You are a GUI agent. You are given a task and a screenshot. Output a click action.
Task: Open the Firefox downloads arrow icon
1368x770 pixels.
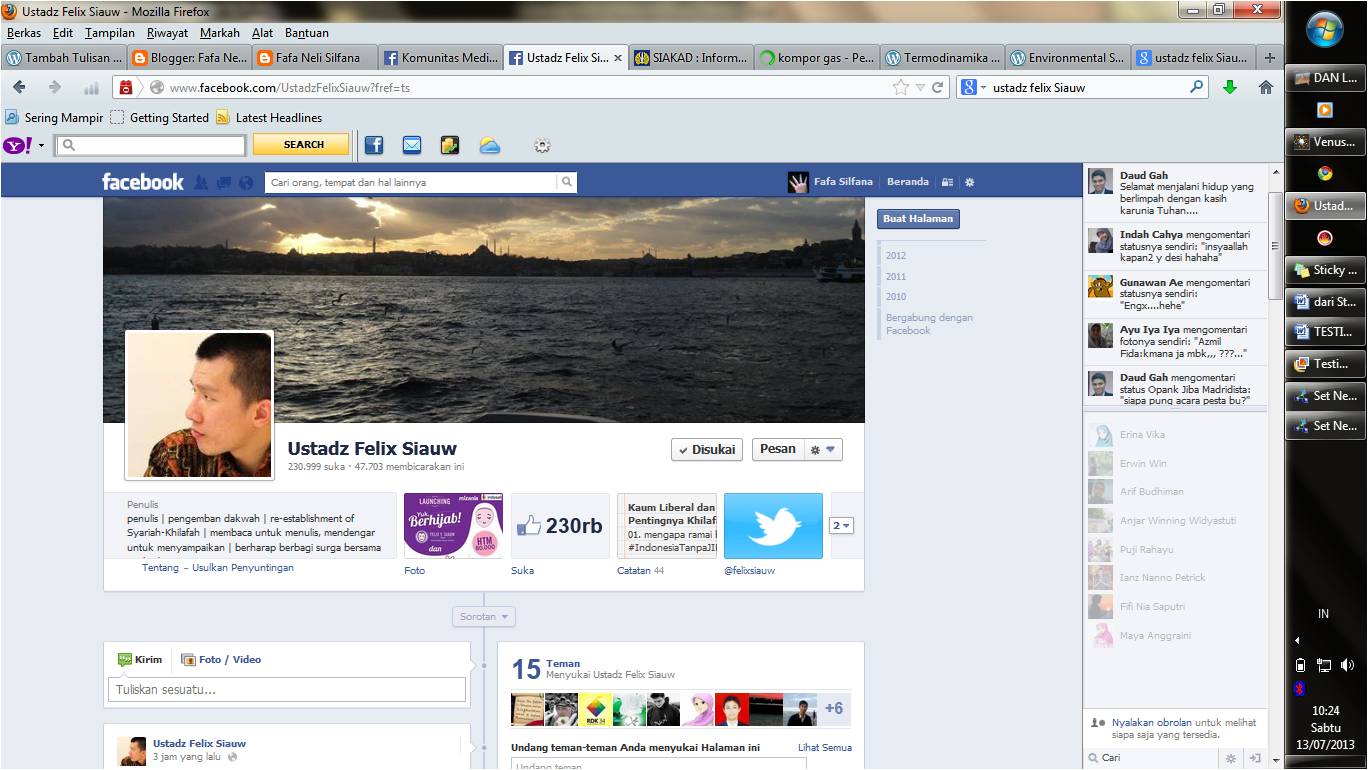(1230, 87)
